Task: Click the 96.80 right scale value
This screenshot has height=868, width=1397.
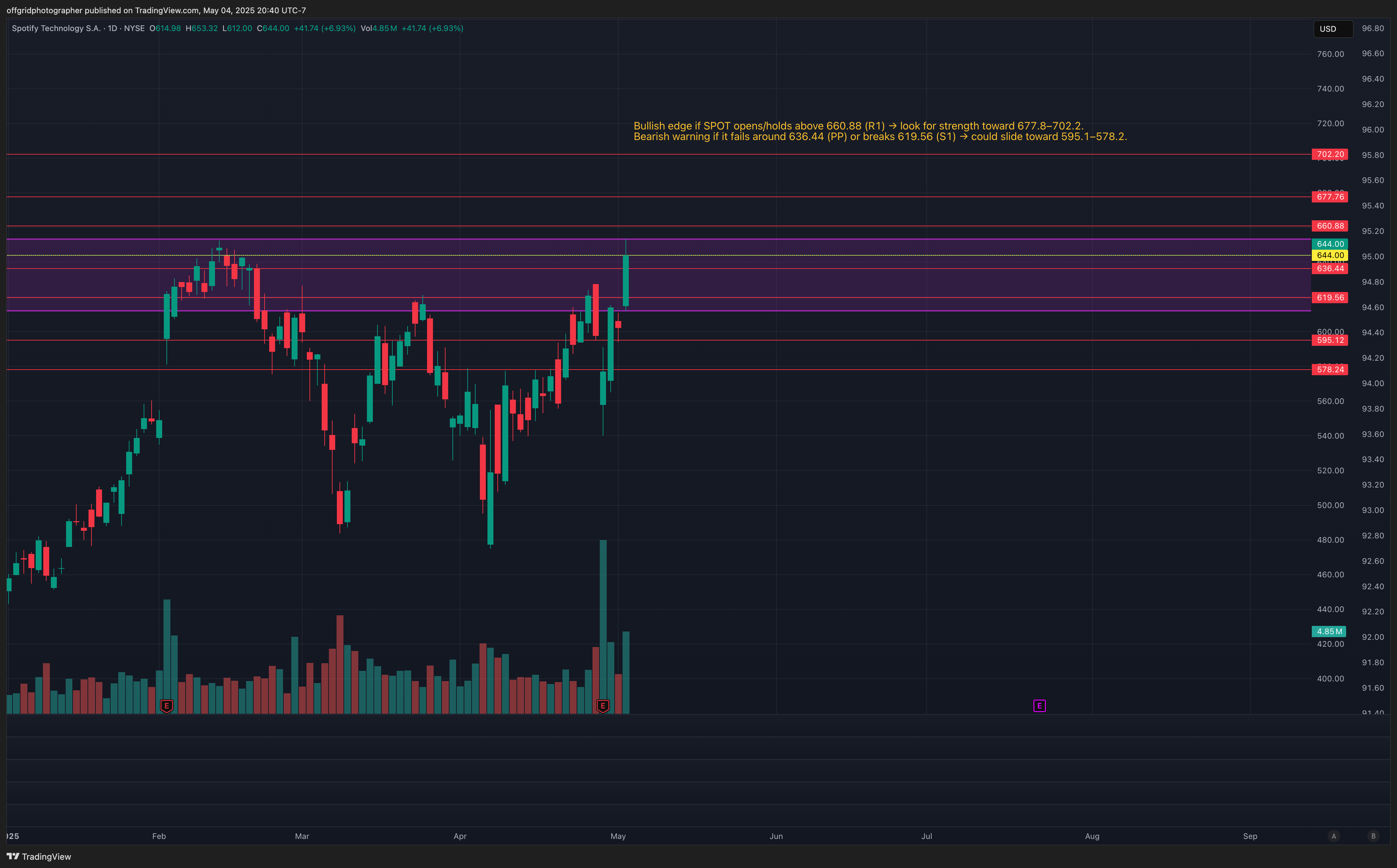Action: click(x=1373, y=28)
